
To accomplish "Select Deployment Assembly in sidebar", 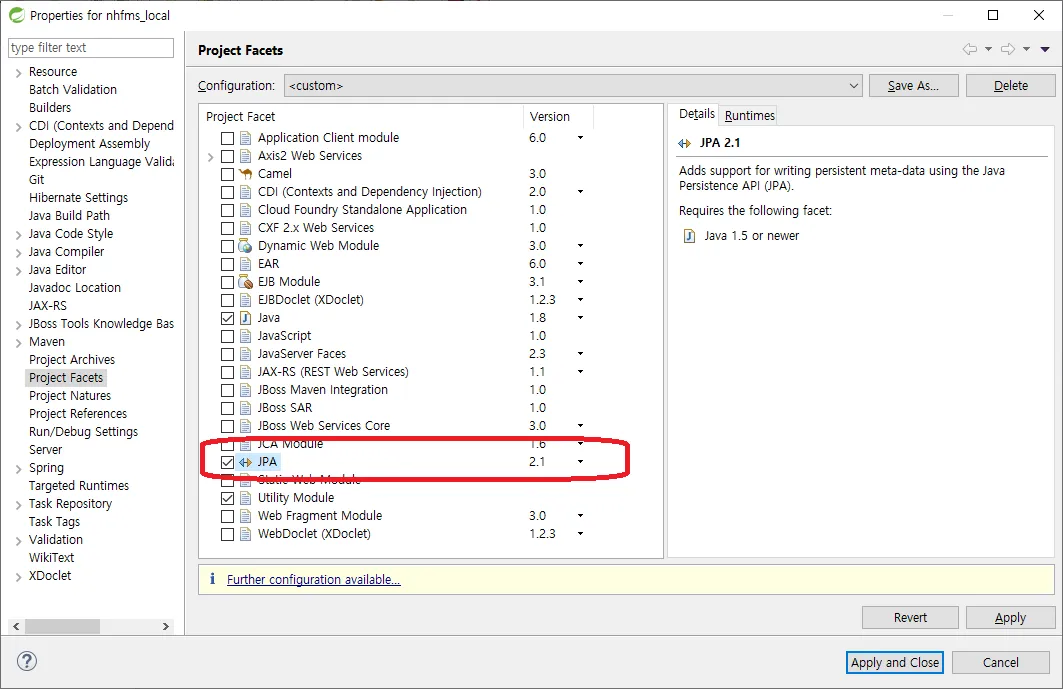I will click(x=89, y=144).
